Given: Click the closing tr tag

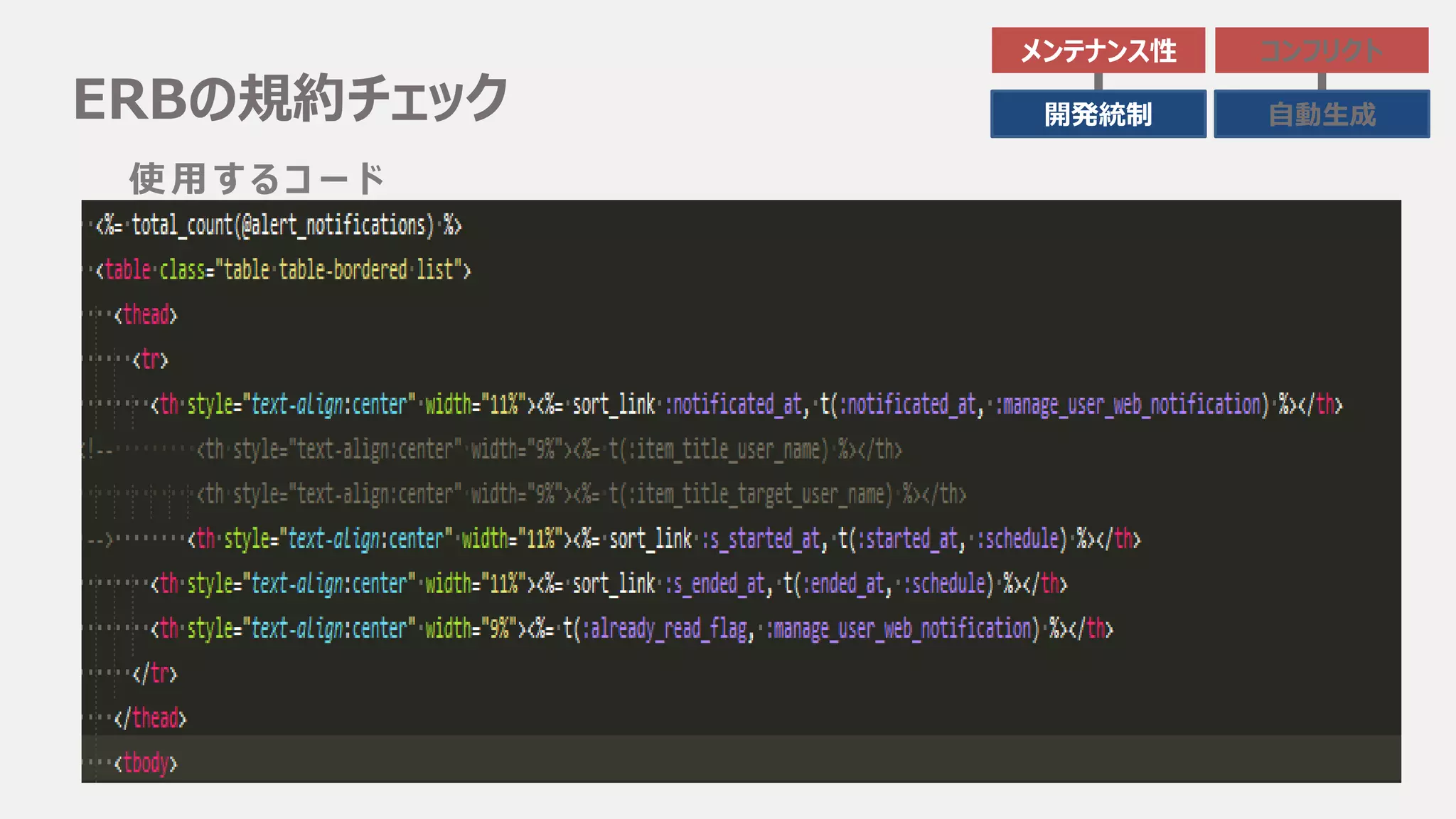Looking at the screenshot, I should pyautogui.click(x=154, y=673).
